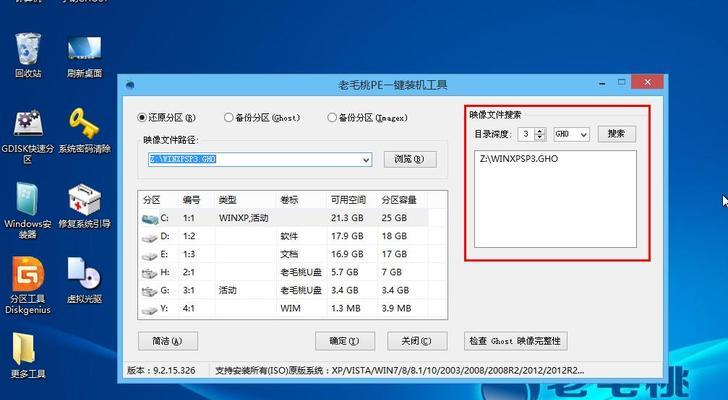Click drive icon of G: partition

tap(150, 291)
